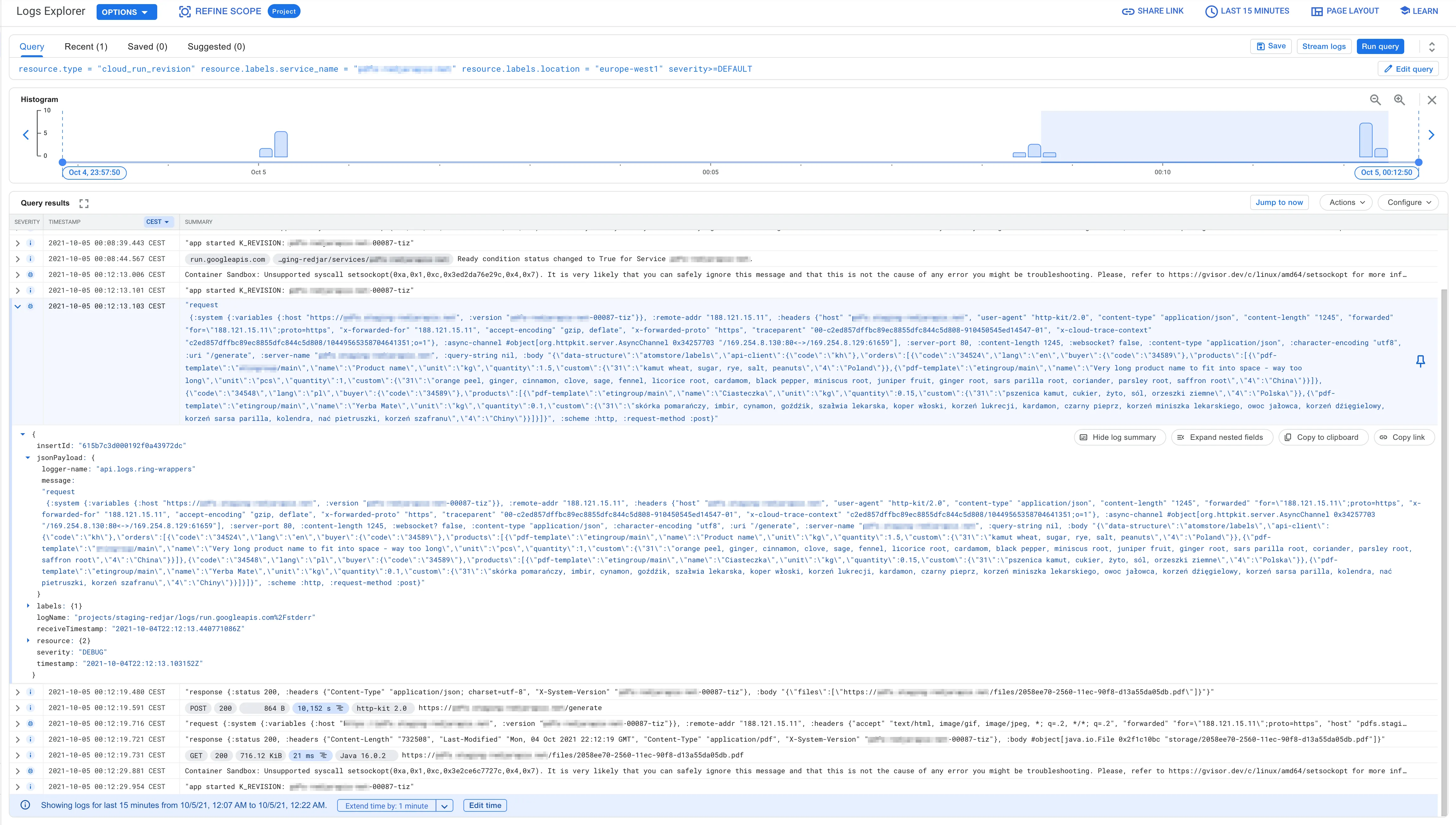Open the LAST 15 MINUTES time selector
Image resolution: width=1456 pixels, height=825 pixels.
pos(1247,11)
